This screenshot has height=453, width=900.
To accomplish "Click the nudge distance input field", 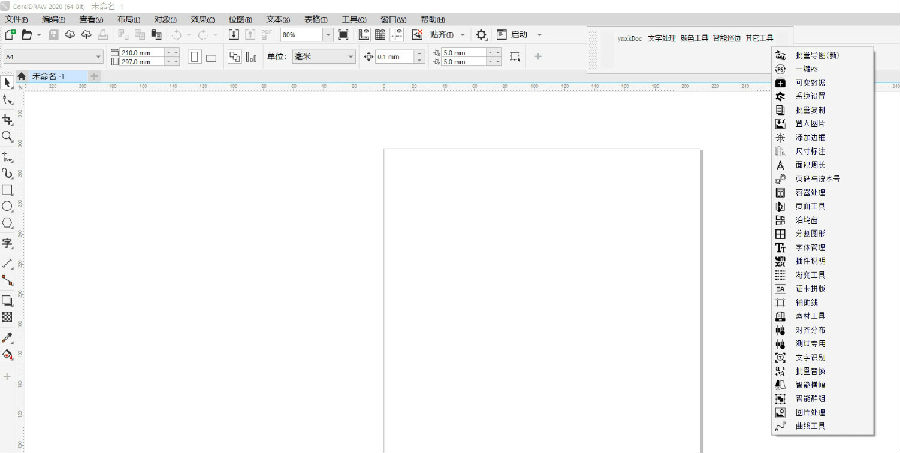I will tap(393, 57).
